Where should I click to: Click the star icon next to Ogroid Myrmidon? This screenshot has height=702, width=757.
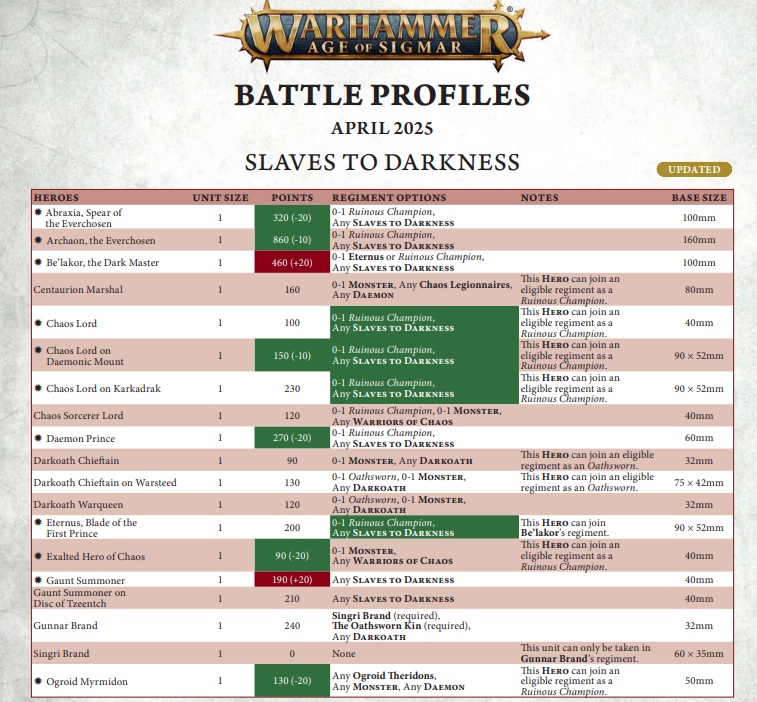click(38, 681)
